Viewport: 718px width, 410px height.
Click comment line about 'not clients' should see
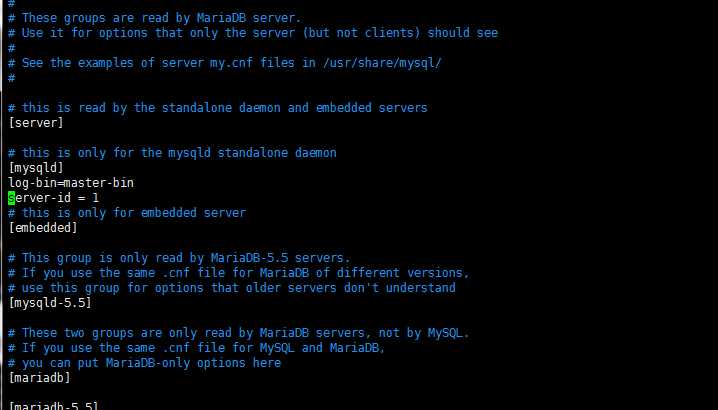coord(253,33)
